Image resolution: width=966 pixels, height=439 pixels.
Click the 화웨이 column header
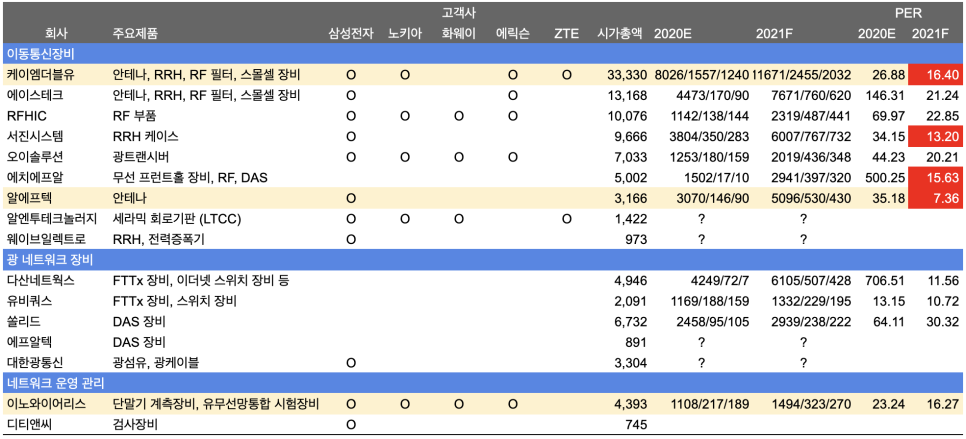458,34
